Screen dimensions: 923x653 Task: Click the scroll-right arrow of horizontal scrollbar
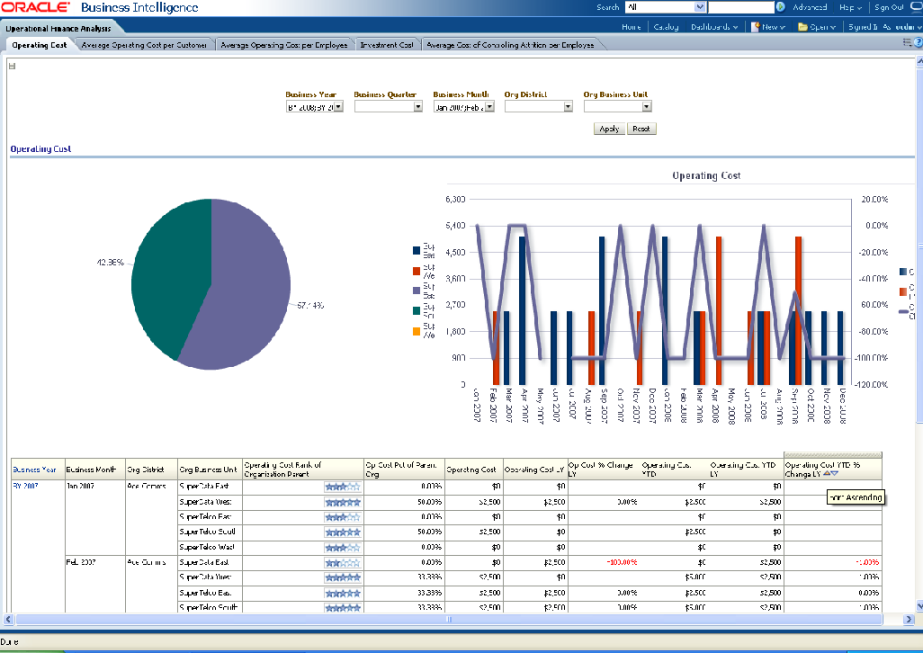908,619
